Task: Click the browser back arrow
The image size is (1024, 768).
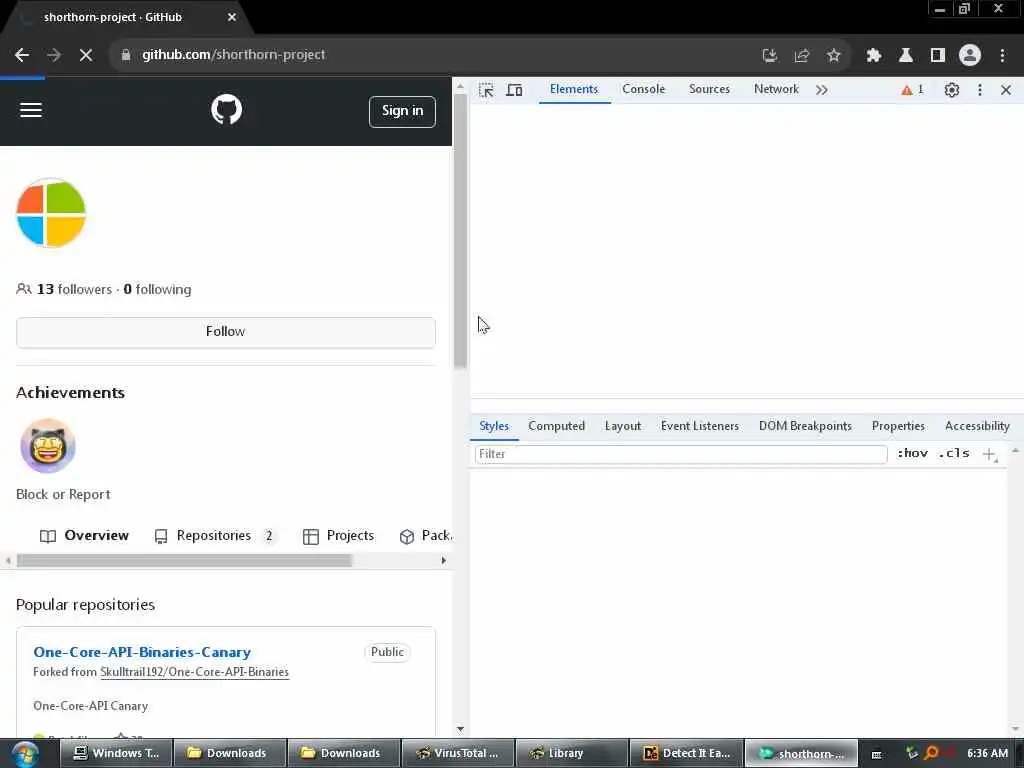Action: (22, 55)
